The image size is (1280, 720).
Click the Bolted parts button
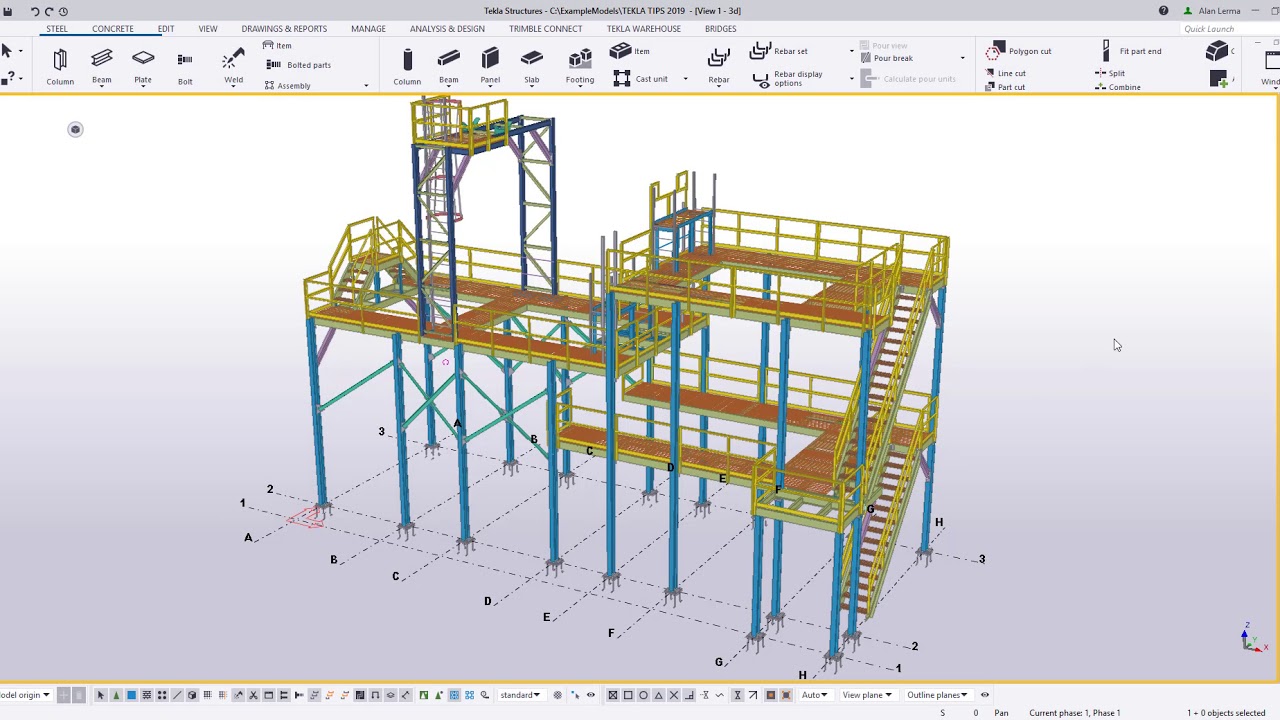[x=299, y=65]
